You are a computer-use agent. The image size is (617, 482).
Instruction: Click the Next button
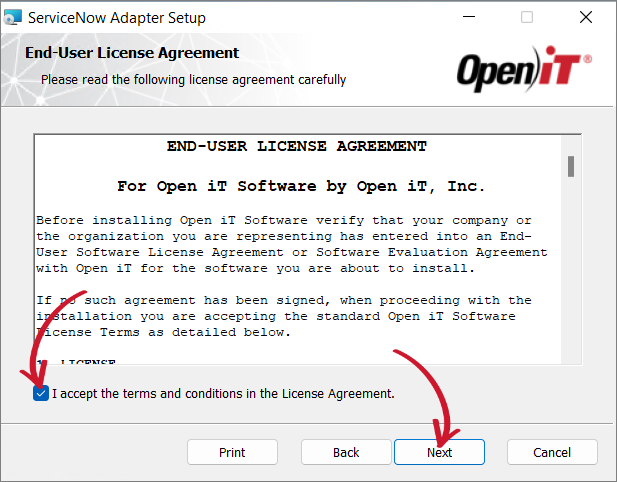pyautogui.click(x=439, y=452)
